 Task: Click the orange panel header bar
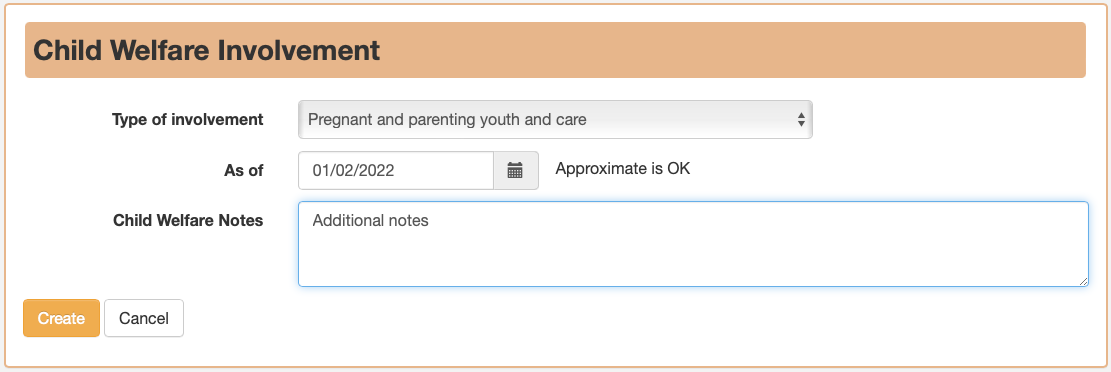556,50
